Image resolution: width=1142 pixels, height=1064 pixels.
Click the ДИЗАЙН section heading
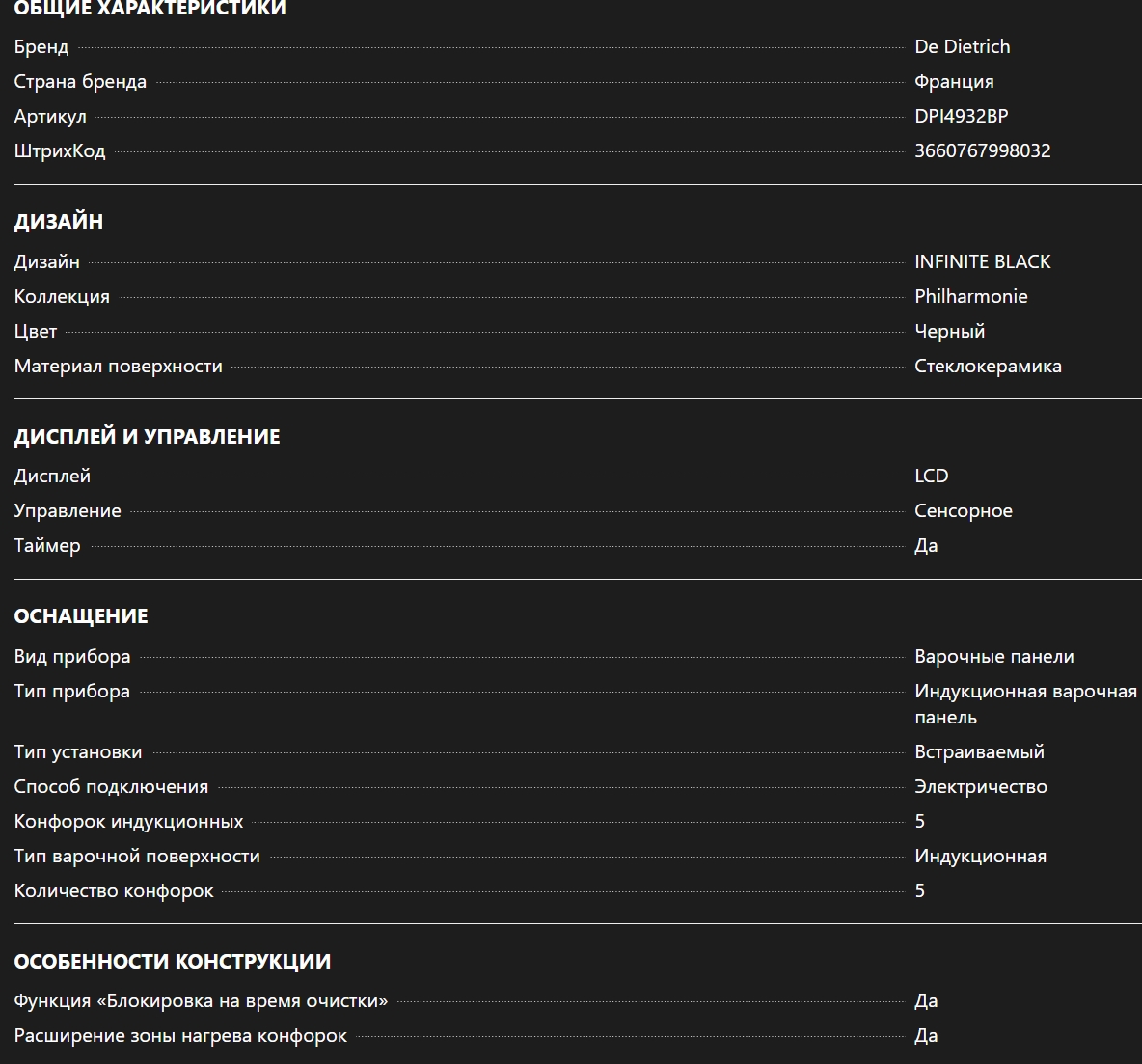[x=59, y=221]
